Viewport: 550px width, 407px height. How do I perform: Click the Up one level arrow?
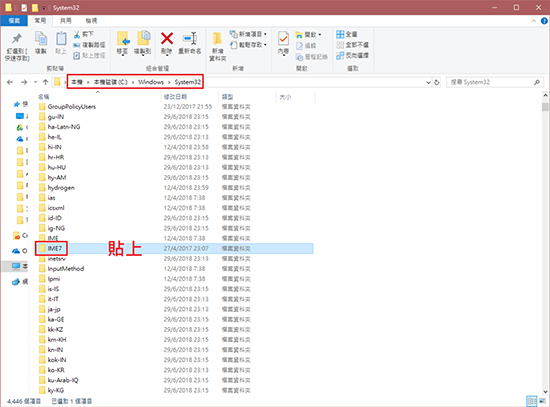[45, 82]
